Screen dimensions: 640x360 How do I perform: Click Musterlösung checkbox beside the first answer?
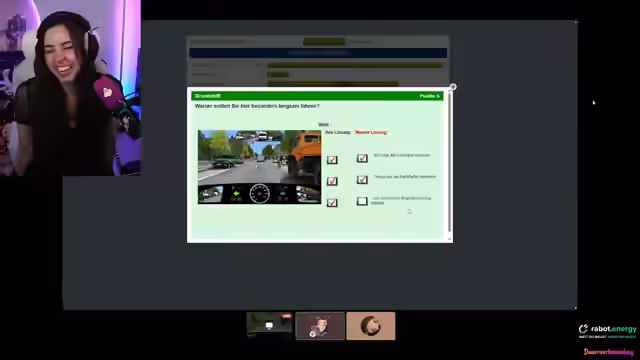[x=362, y=158]
